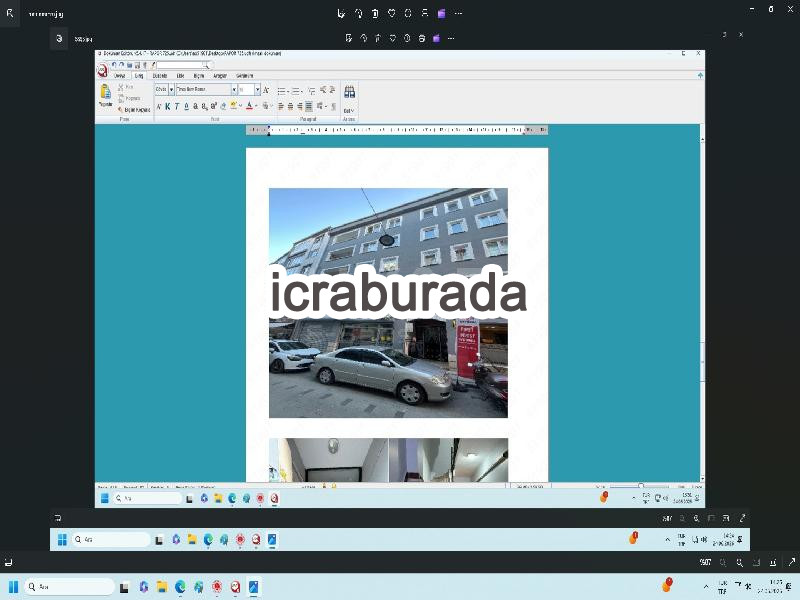Zoom in using the outer Photos bottom bar
The image size is (800, 600).
click(739, 562)
